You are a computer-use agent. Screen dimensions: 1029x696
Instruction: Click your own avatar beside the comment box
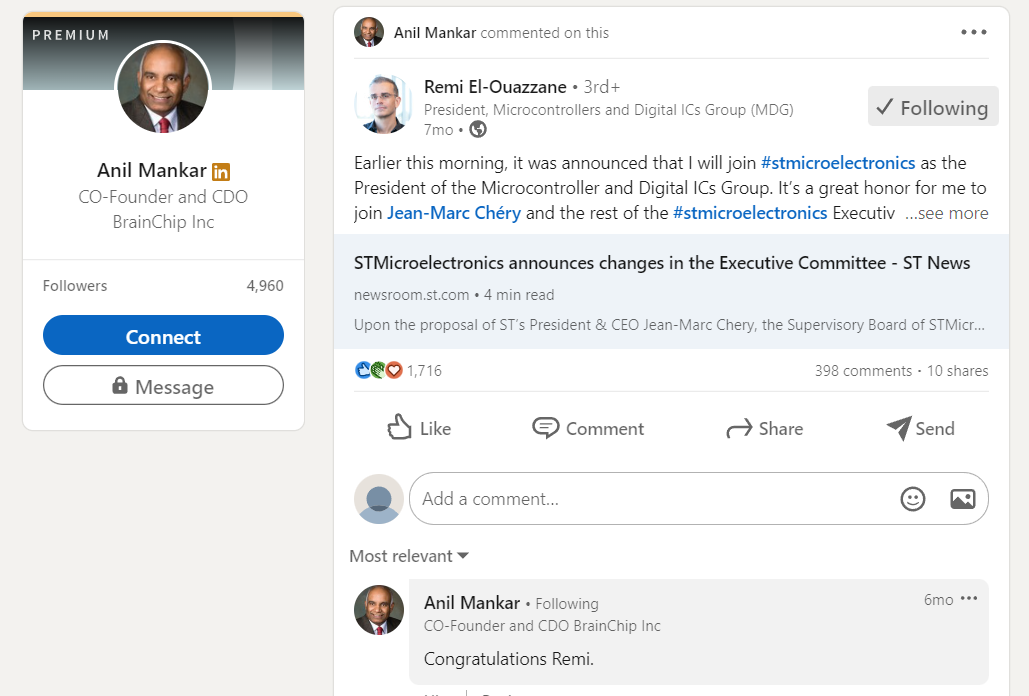(x=379, y=499)
